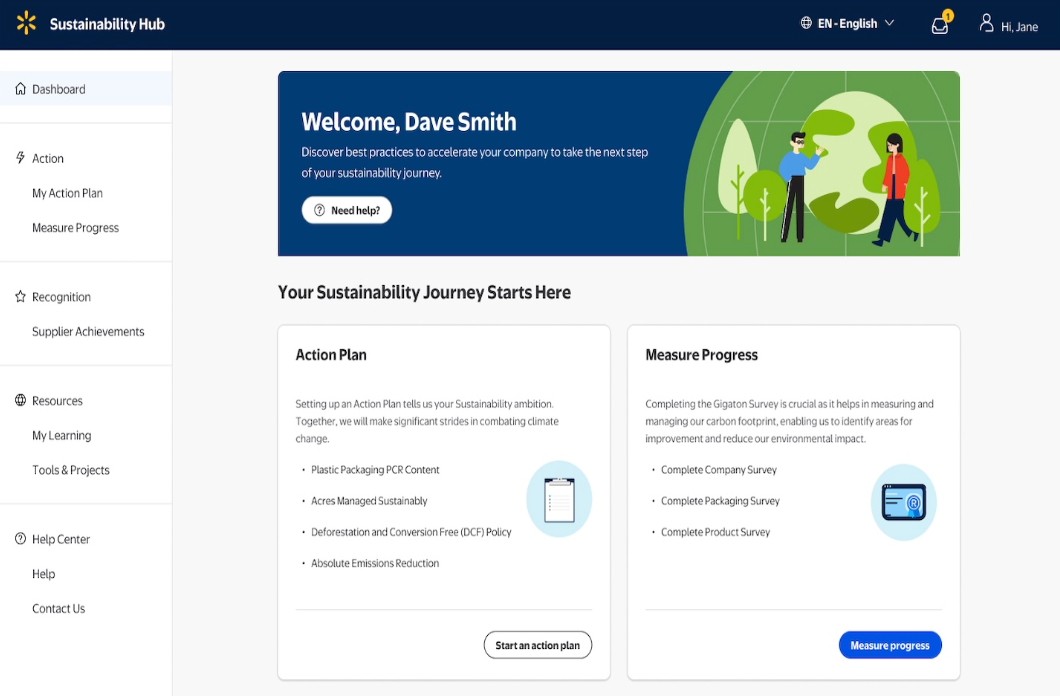The height and width of the screenshot is (696, 1060).
Task: Open the EN - English language selector
Action: 848,23
